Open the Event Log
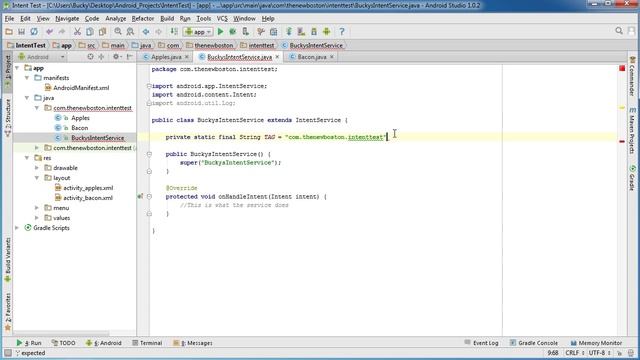640x360 pixels. coord(482,343)
